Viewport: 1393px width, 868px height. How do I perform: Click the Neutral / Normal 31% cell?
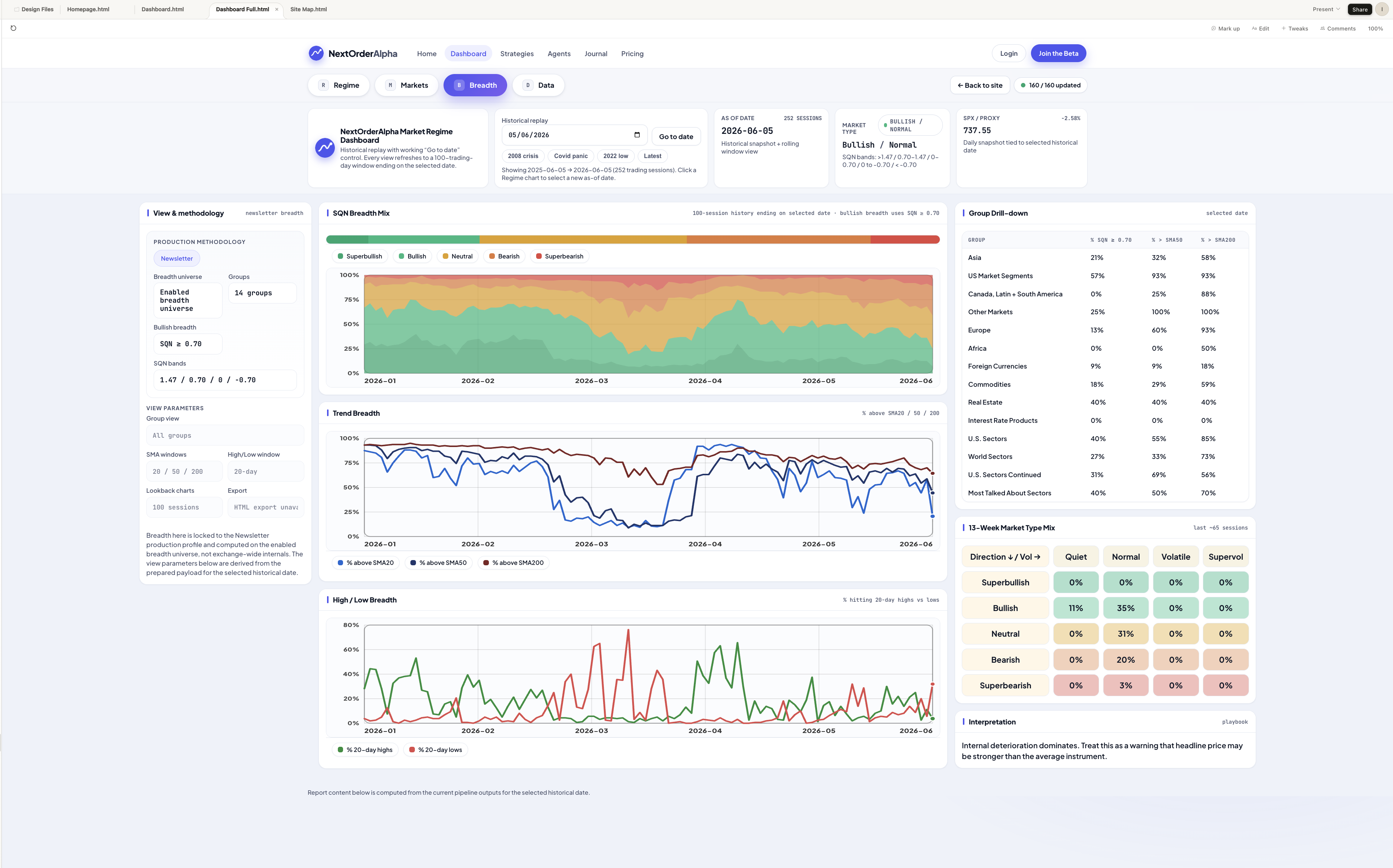1125,634
